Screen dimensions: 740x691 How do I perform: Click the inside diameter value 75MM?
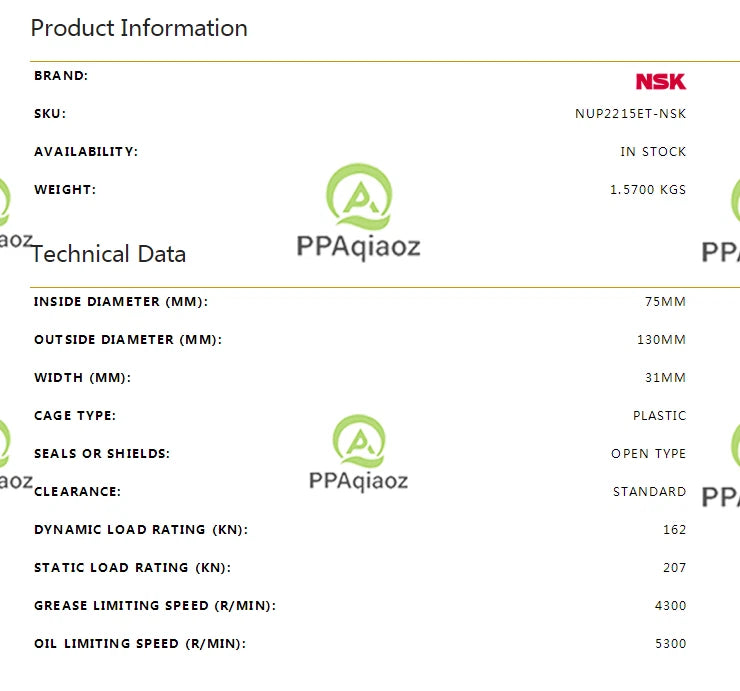(x=665, y=302)
